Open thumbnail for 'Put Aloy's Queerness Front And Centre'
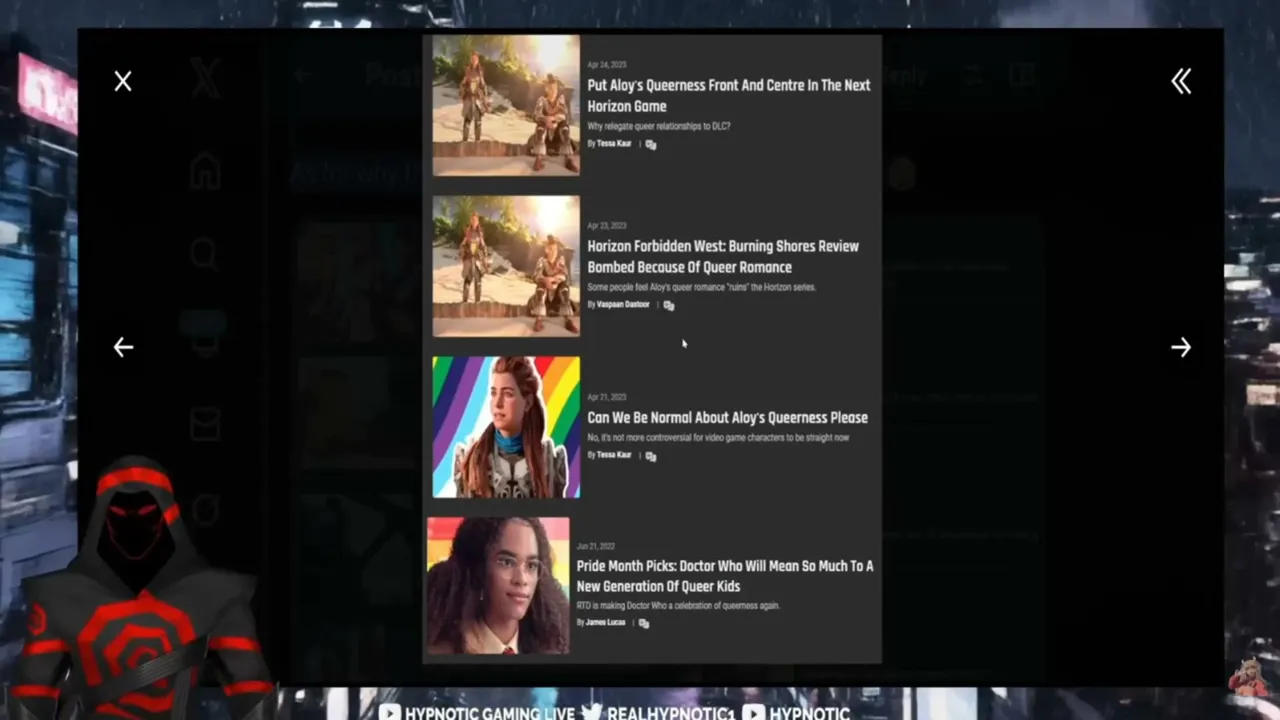Image resolution: width=1280 pixels, height=720 pixels. (506, 106)
